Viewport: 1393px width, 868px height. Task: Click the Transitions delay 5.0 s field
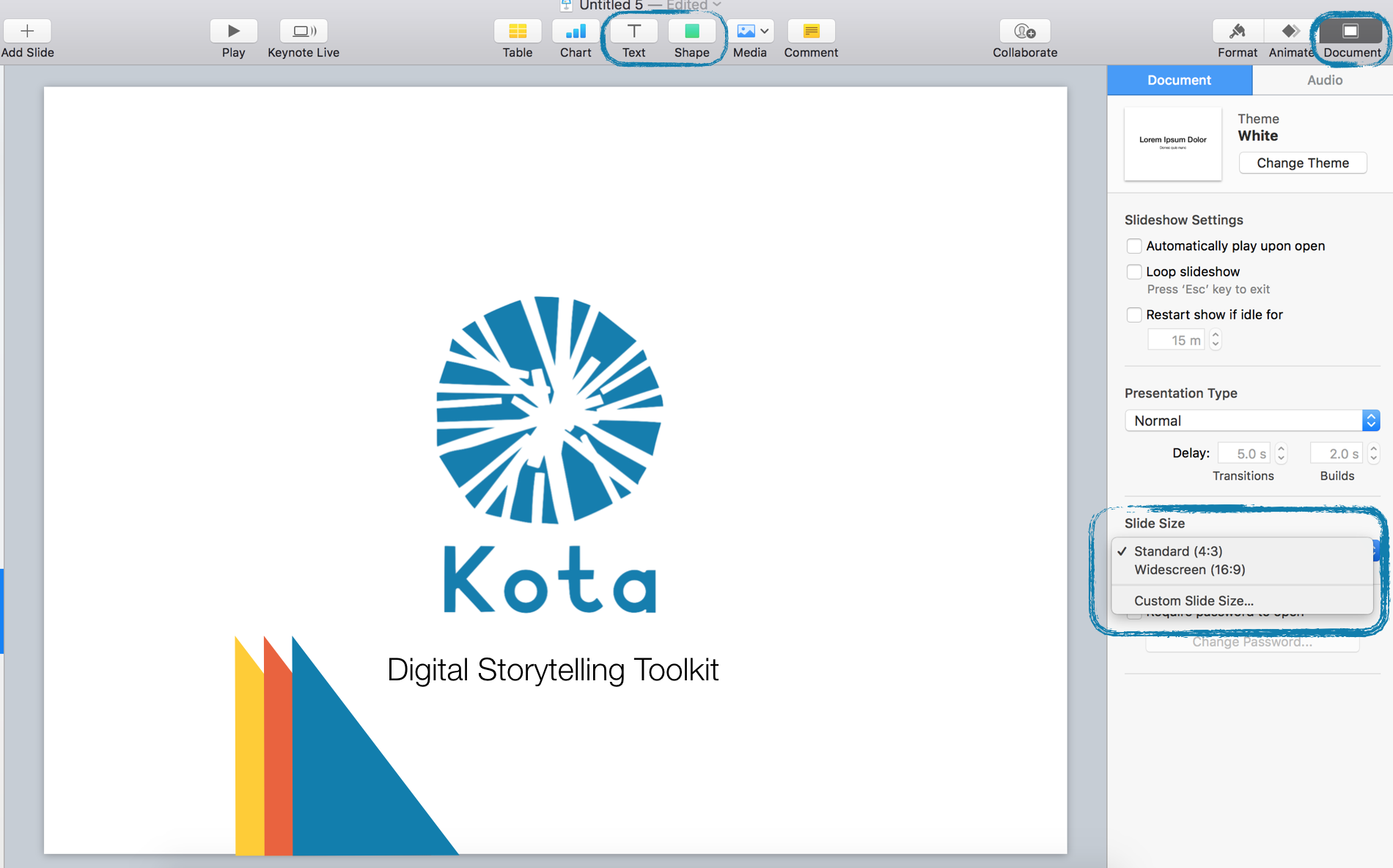pos(1244,453)
